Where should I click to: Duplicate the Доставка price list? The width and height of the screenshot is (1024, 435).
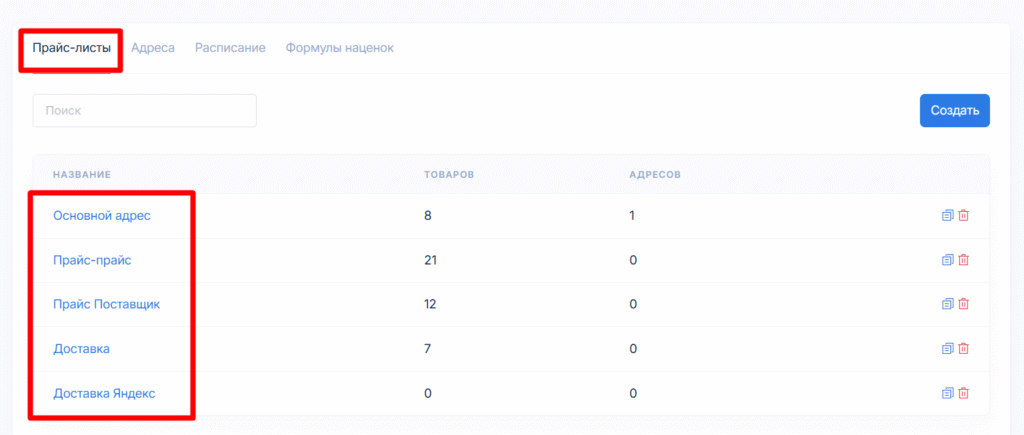pos(947,349)
